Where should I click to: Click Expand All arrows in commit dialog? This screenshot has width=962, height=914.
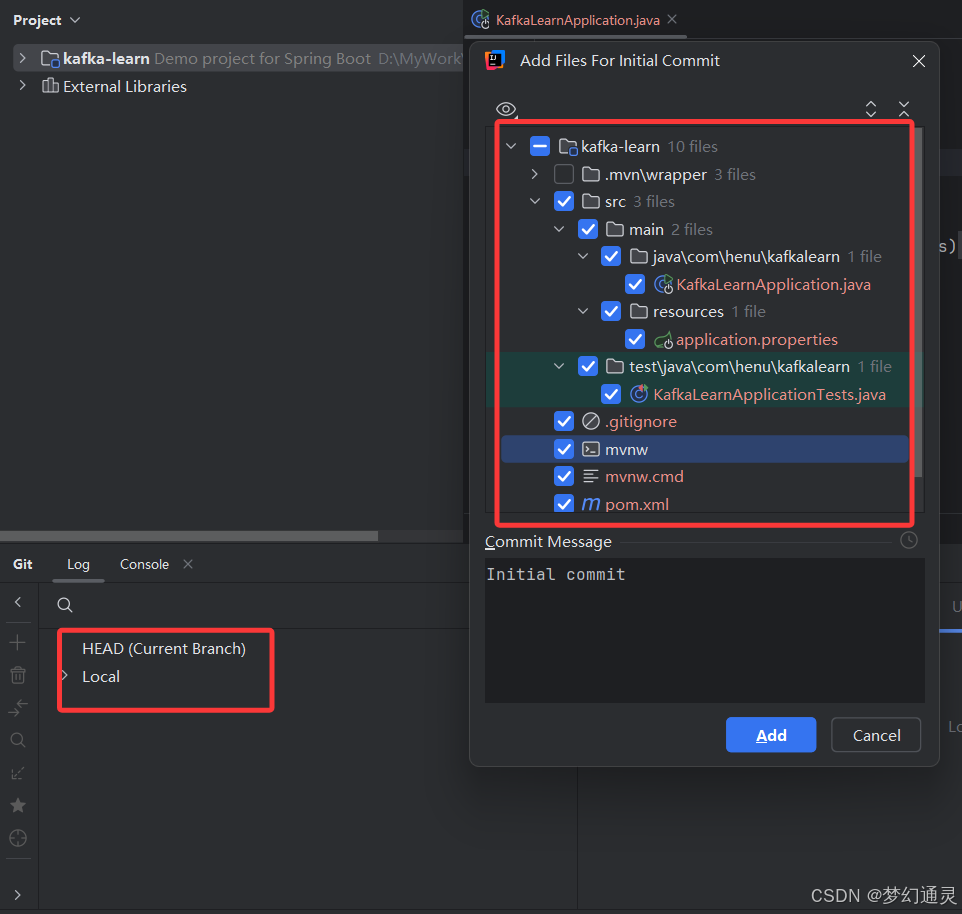tap(871, 109)
